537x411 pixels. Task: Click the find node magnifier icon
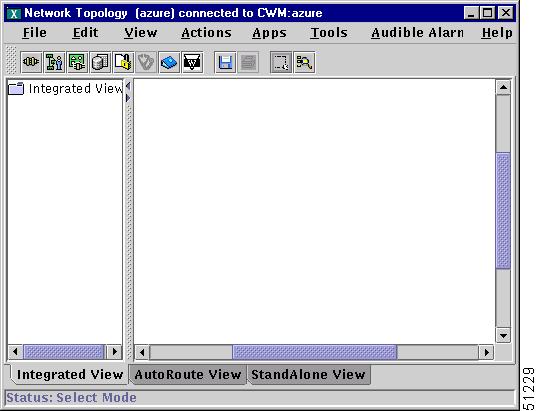coord(304,62)
